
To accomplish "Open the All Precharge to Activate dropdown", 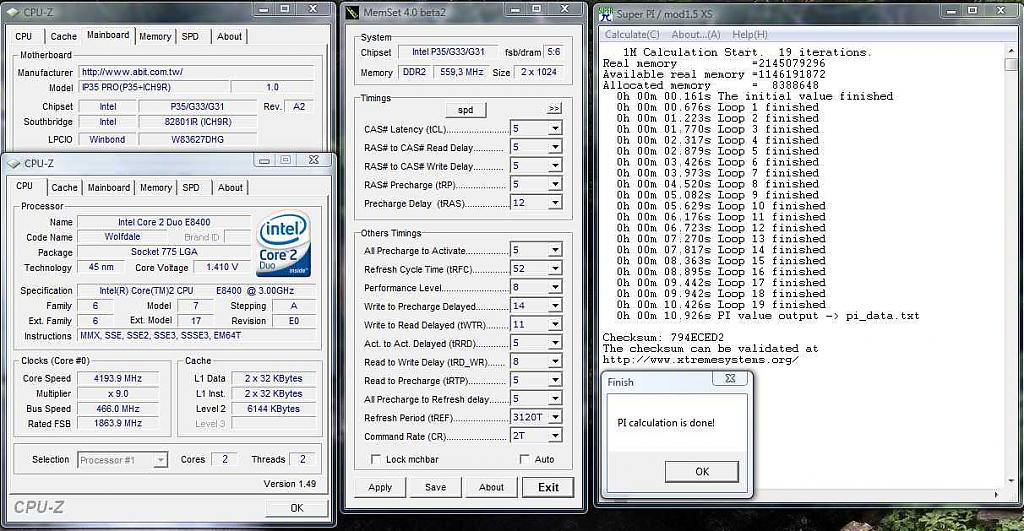I will pos(554,250).
